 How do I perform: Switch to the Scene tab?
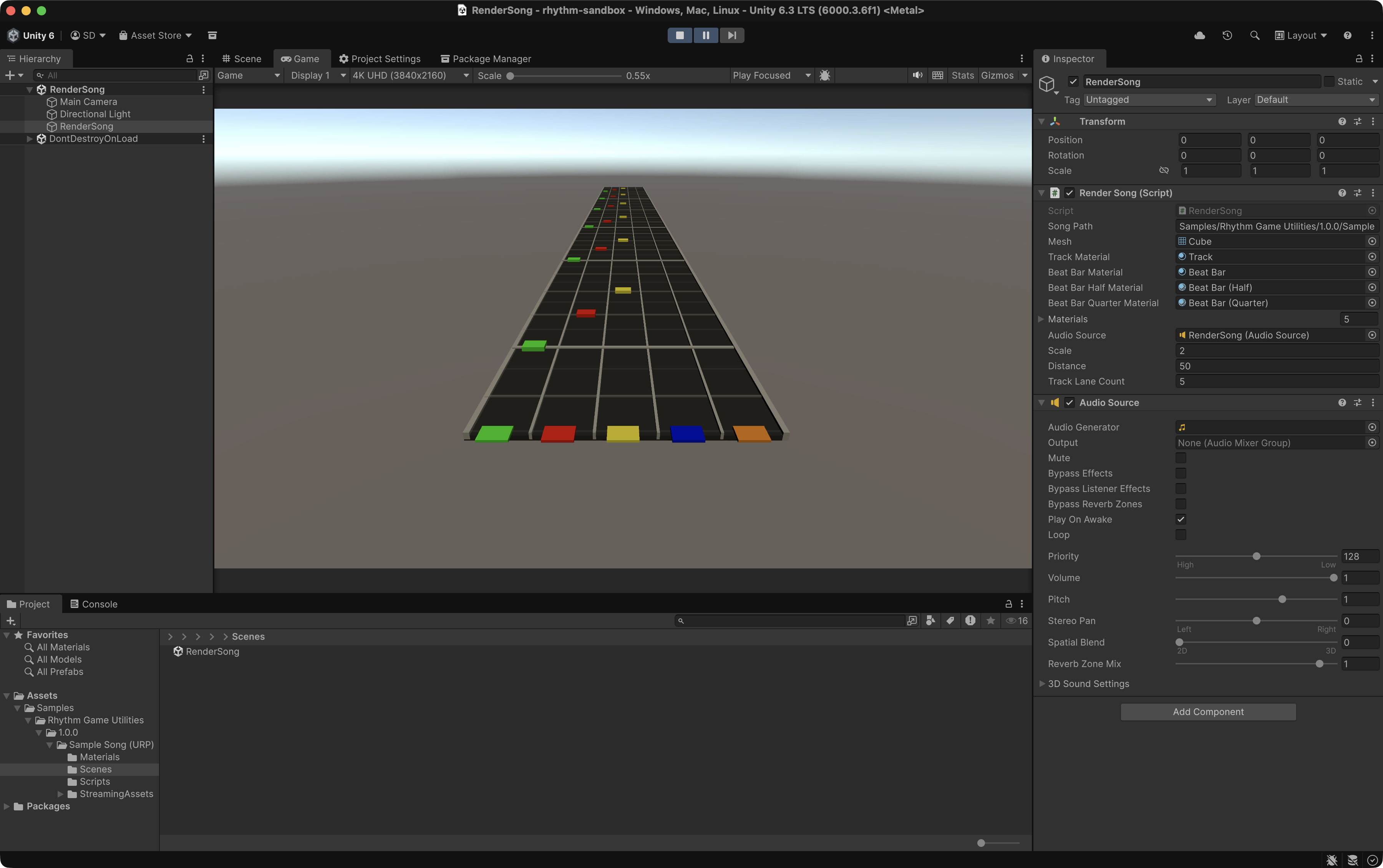click(242, 58)
